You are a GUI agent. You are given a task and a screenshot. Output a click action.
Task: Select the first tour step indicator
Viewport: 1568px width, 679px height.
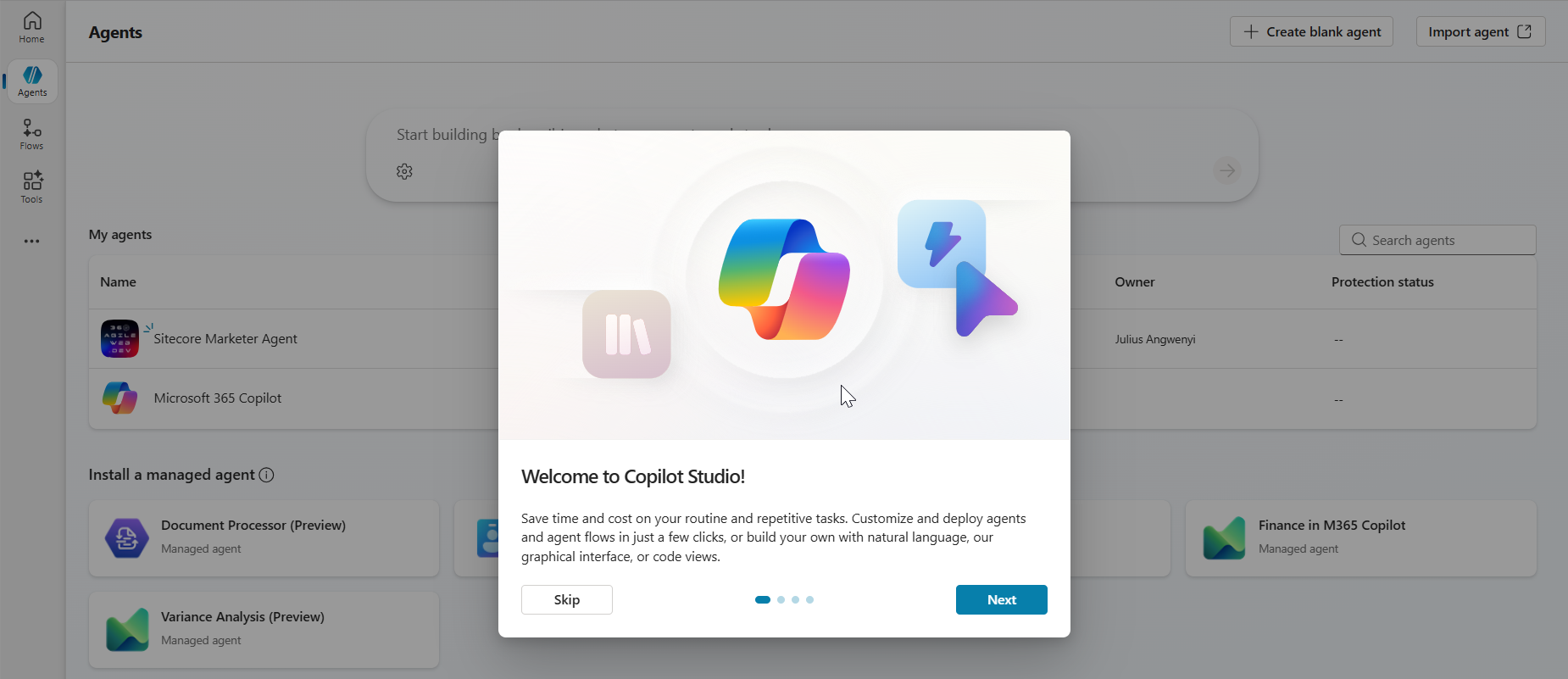click(763, 599)
